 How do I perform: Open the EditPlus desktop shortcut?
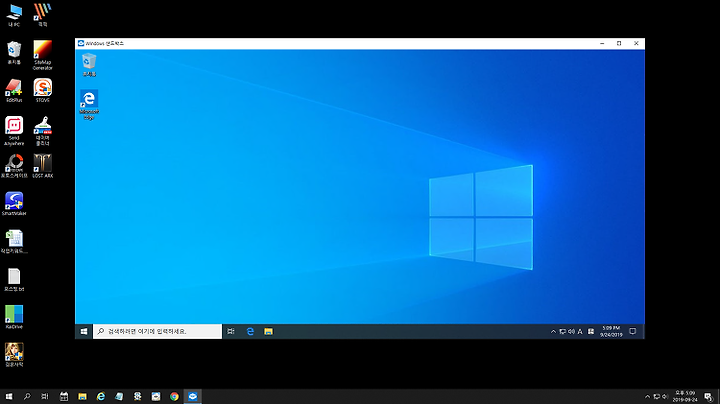14,90
